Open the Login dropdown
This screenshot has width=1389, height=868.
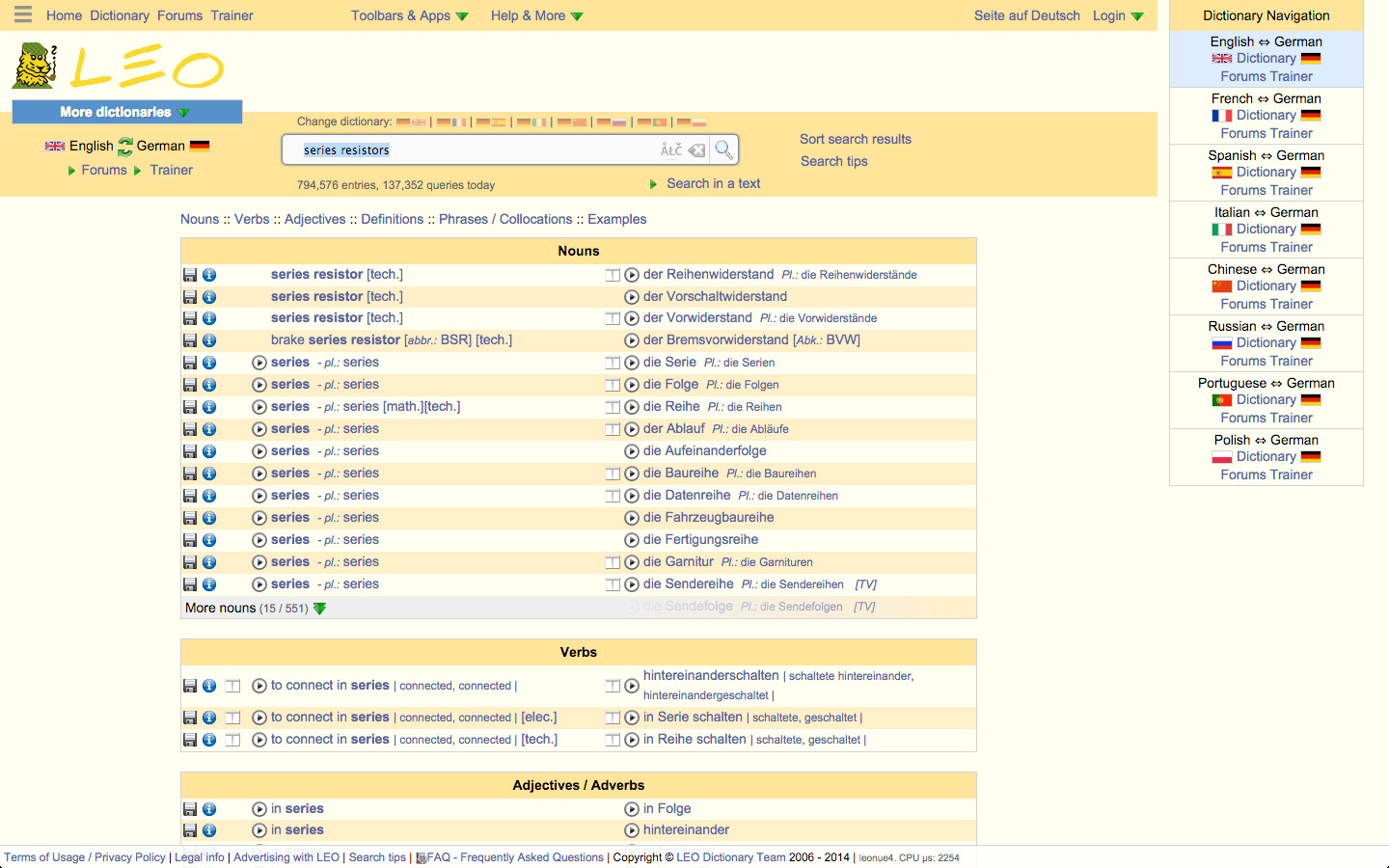1118,15
